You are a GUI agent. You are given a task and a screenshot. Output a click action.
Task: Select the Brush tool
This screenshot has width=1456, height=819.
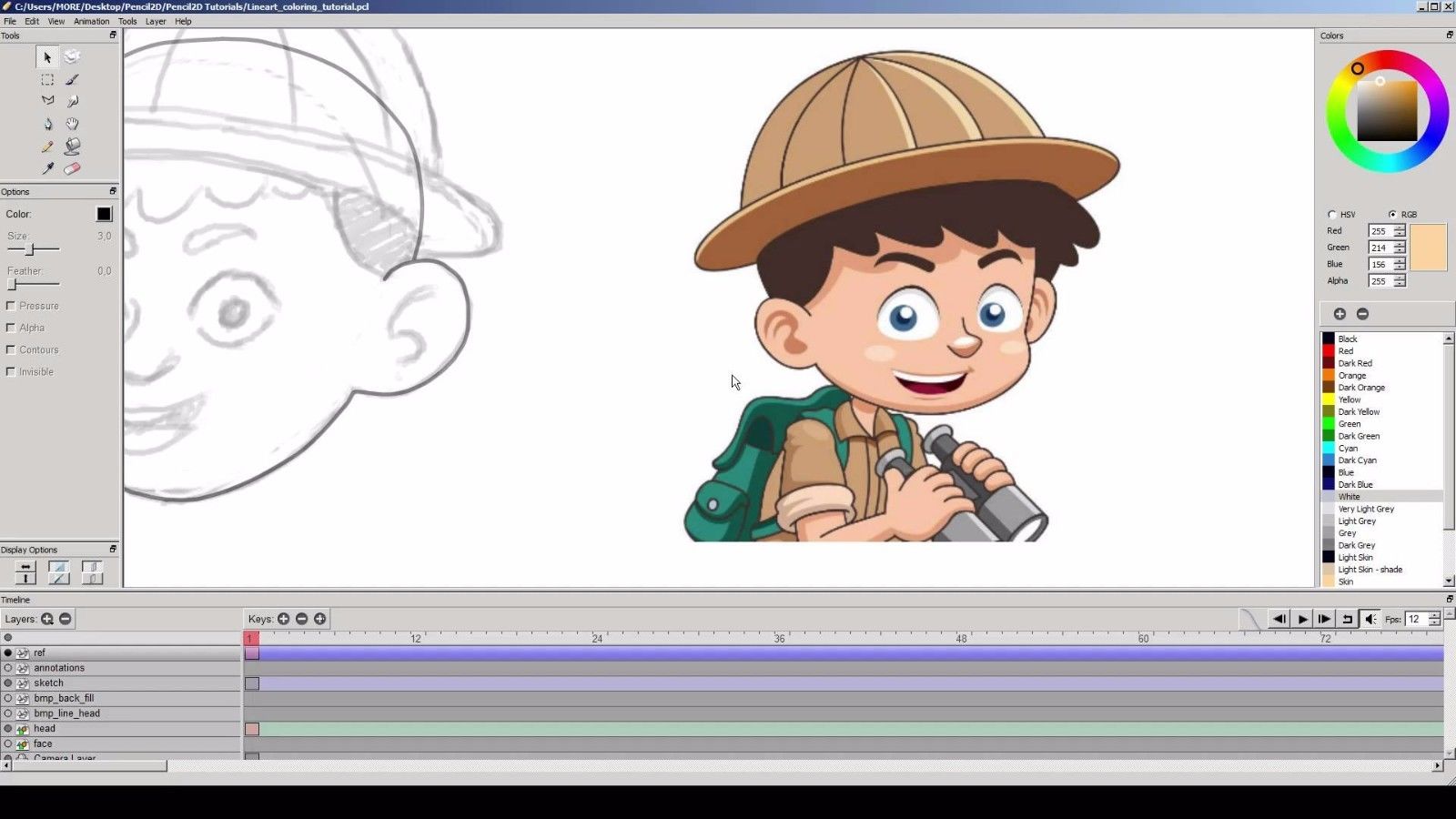(72, 79)
